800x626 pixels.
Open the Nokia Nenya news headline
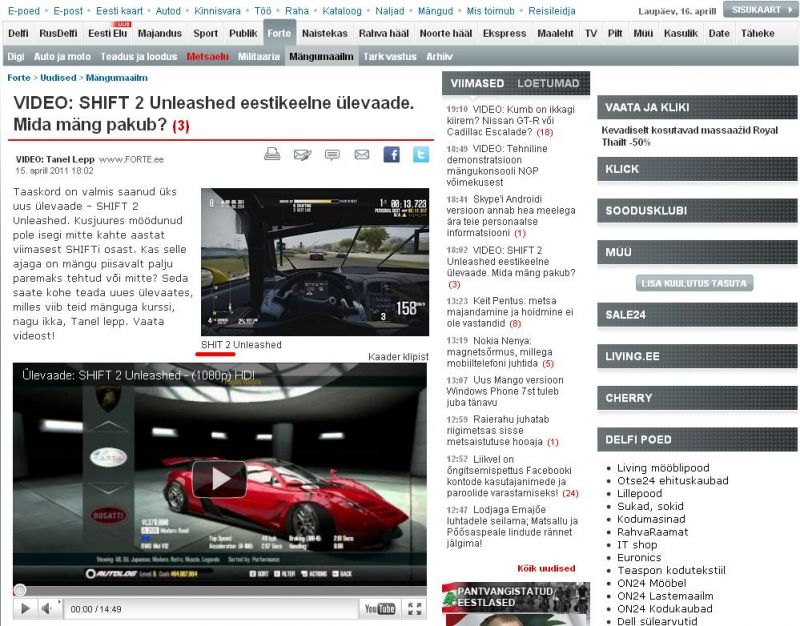499,352
